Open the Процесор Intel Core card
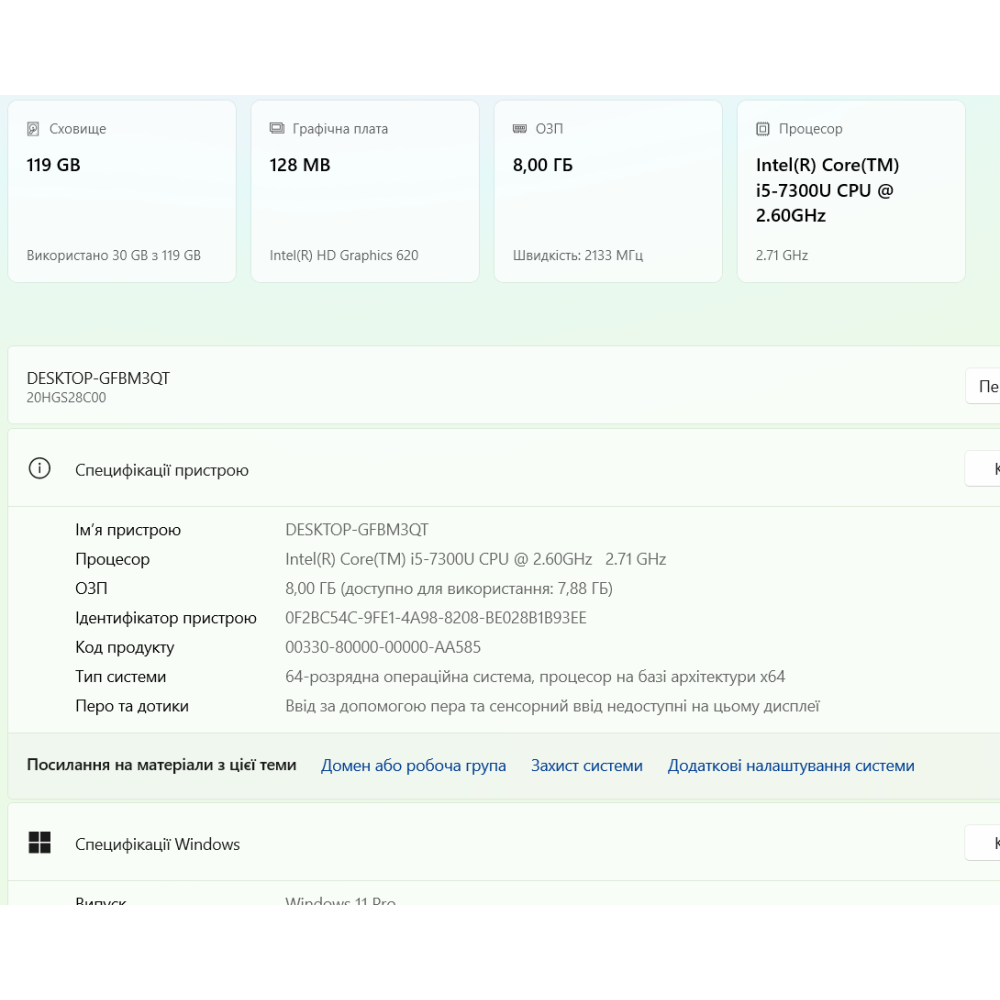The width and height of the screenshot is (1000, 1000). click(851, 191)
